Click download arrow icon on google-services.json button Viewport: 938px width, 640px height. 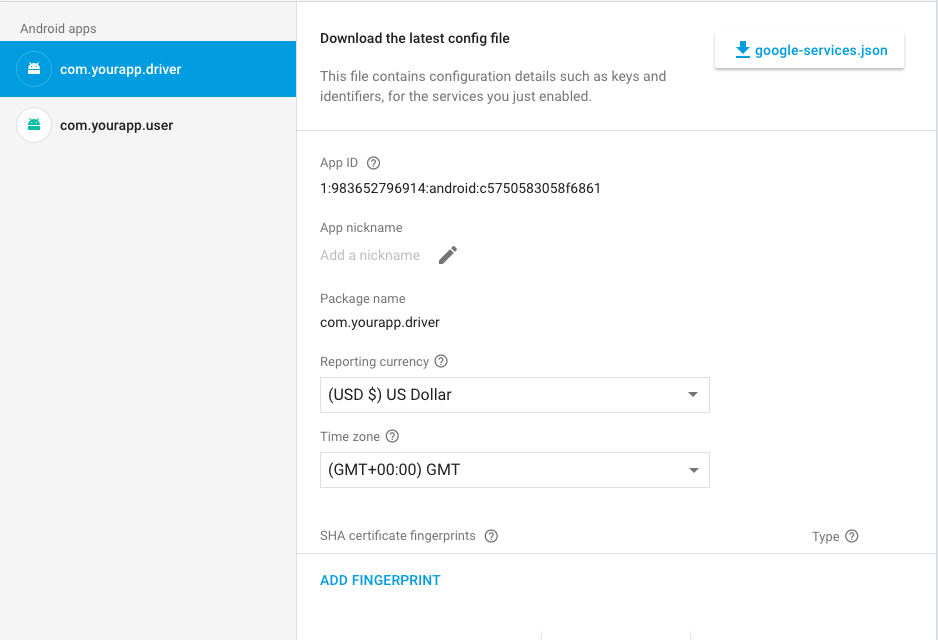pos(742,50)
